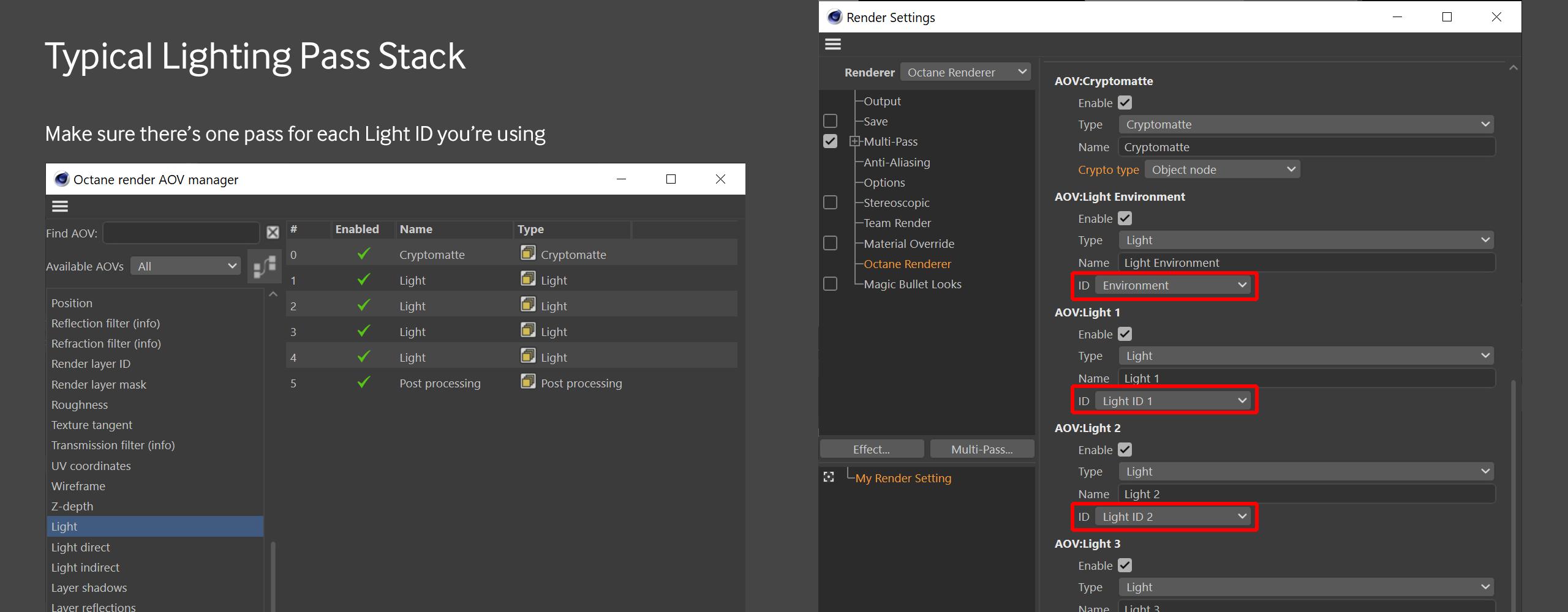Click into the Find AOV search field
The width and height of the screenshot is (1568, 612).
[x=181, y=233]
